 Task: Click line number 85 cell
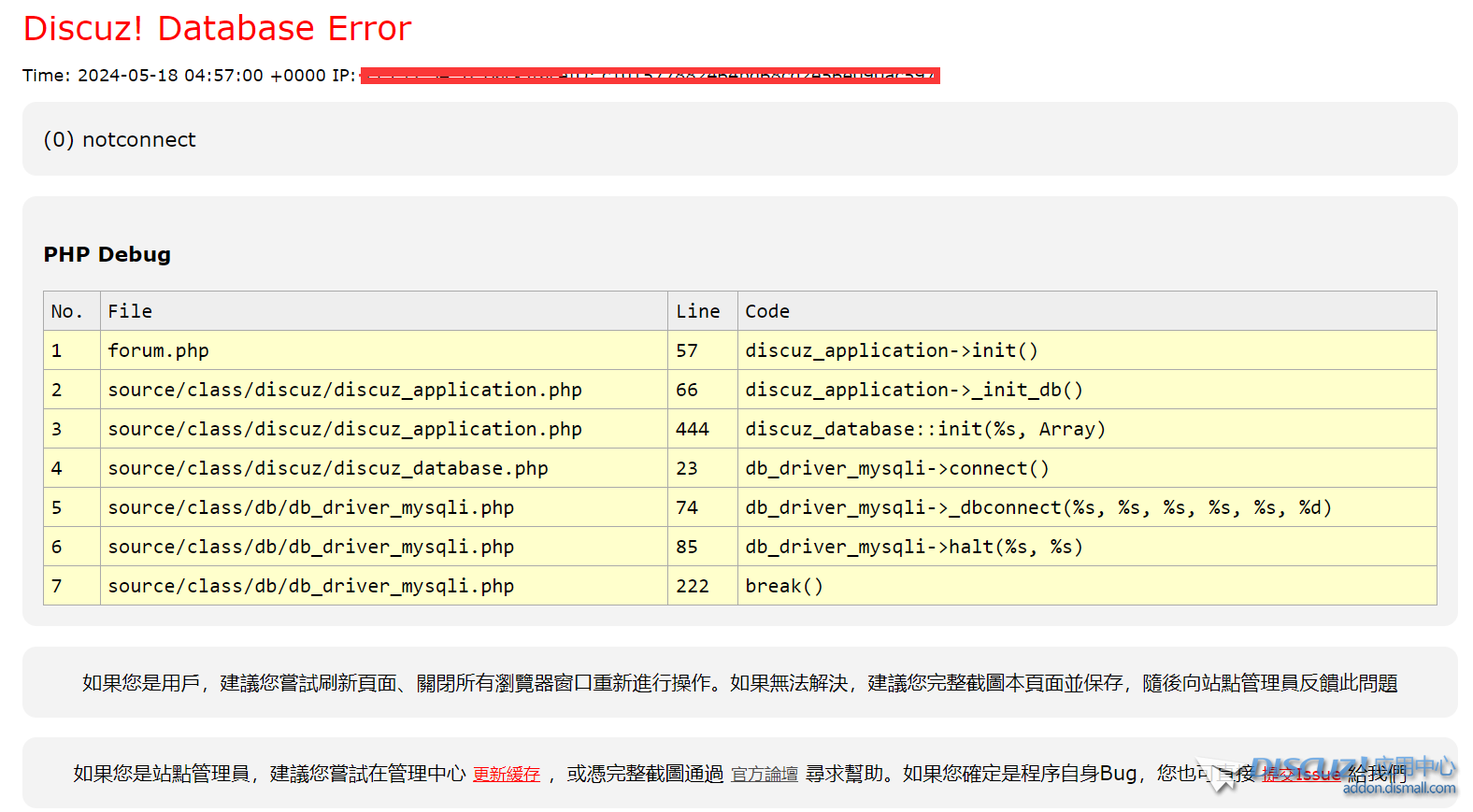[x=703, y=547]
